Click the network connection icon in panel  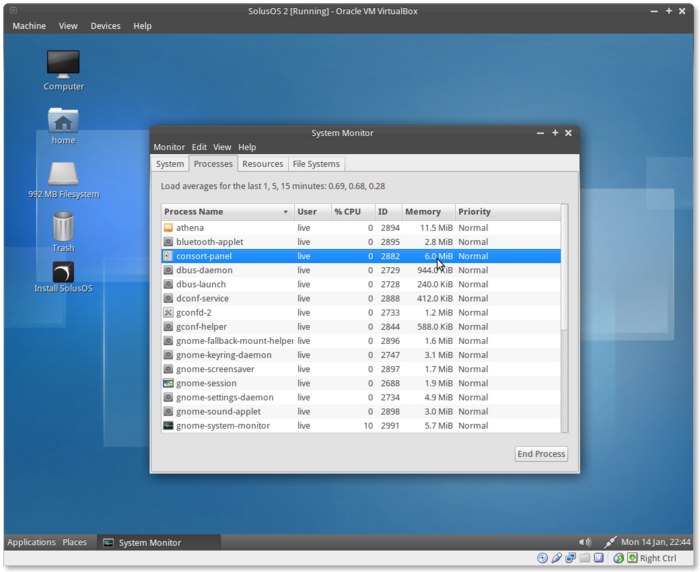pyautogui.click(x=610, y=542)
